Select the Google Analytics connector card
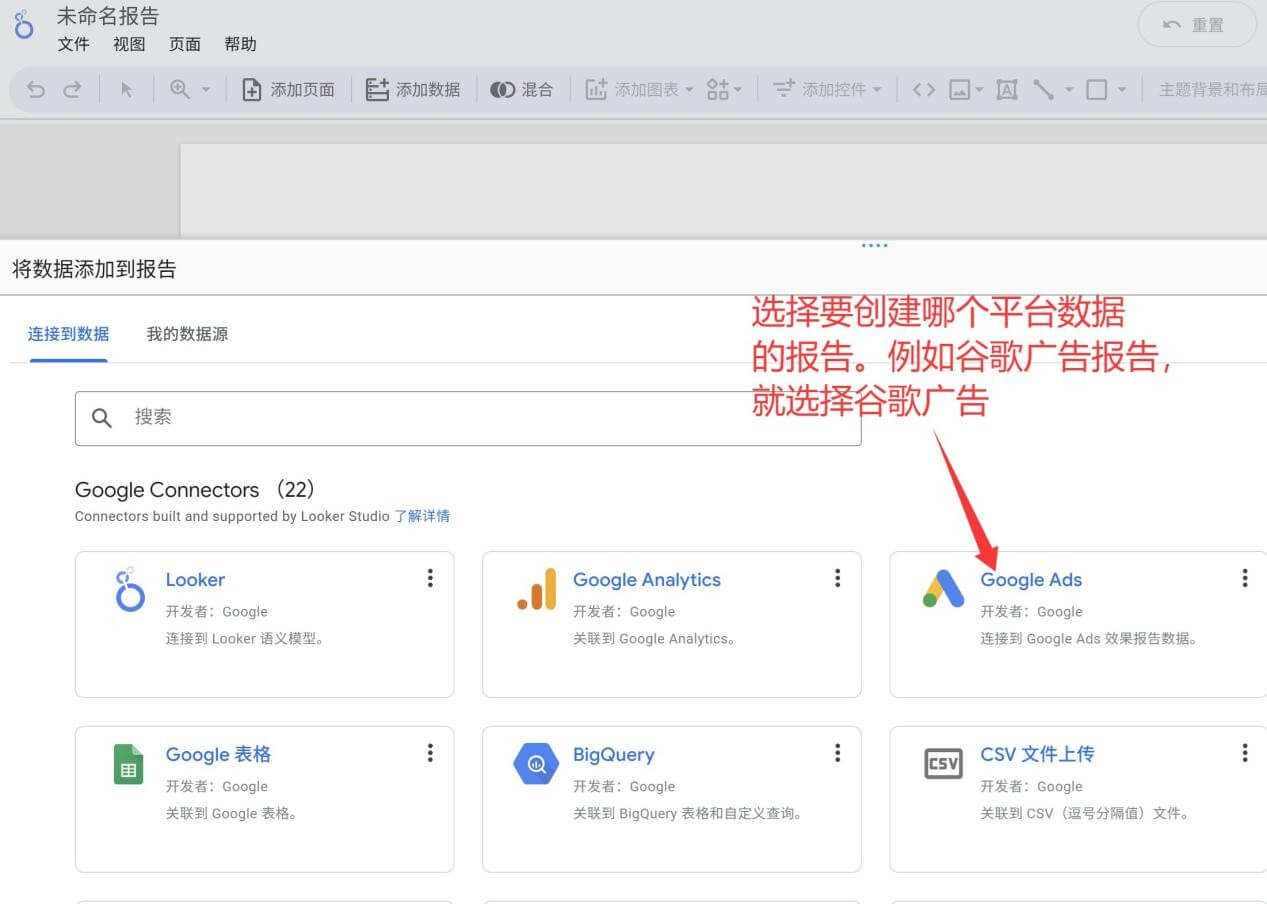The width and height of the screenshot is (1267, 904). [671, 624]
